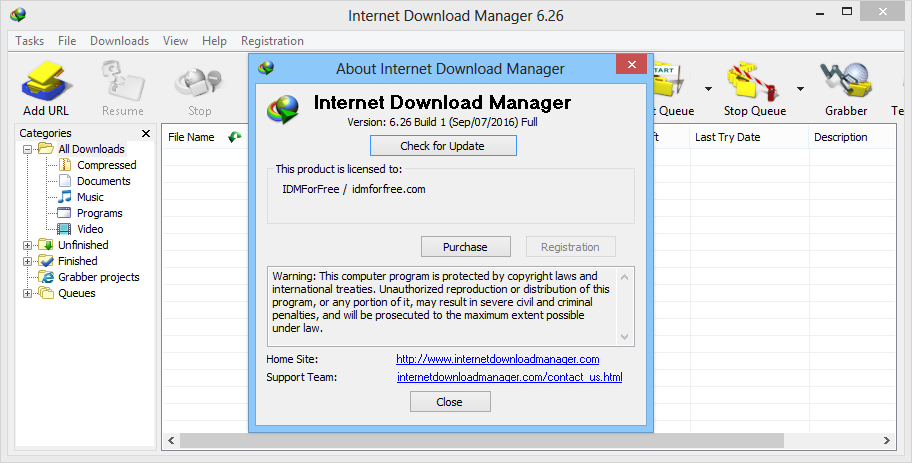The image size is (912, 463).
Task: Expand the Finished tree node
Action: 27,261
